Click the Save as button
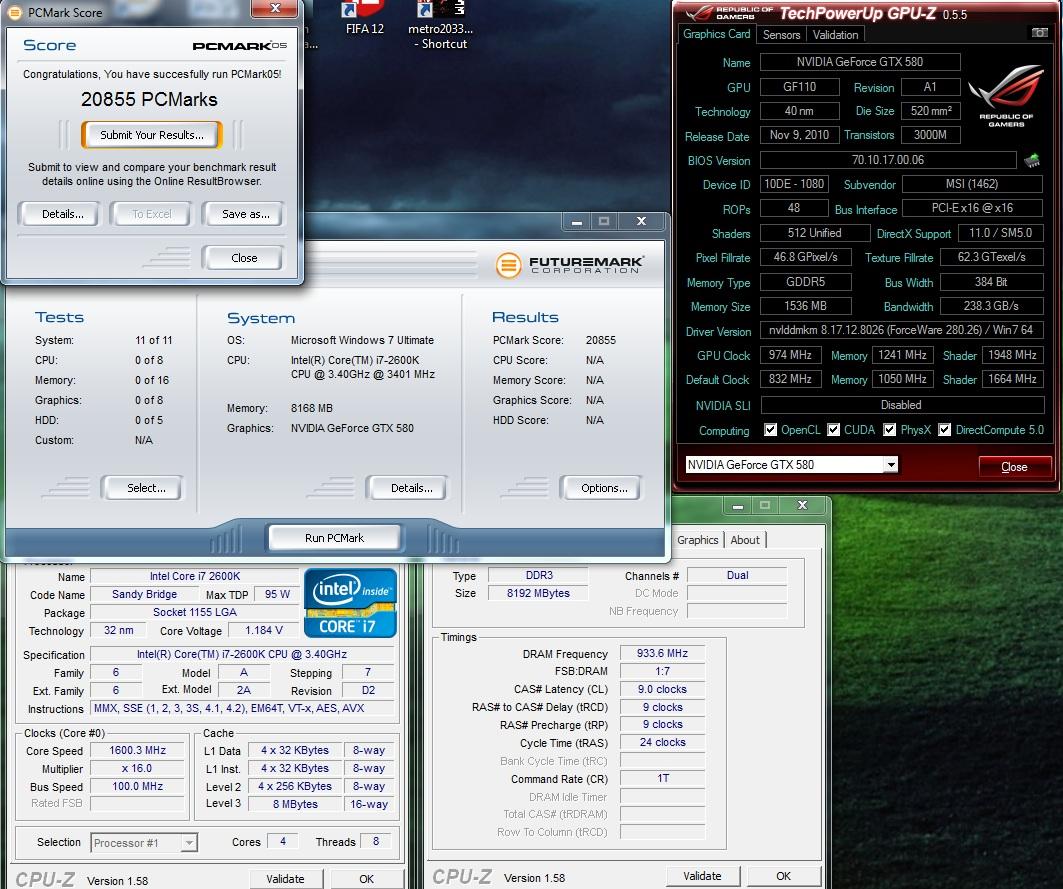This screenshot has width=1063, height=889. coord(245,214)
